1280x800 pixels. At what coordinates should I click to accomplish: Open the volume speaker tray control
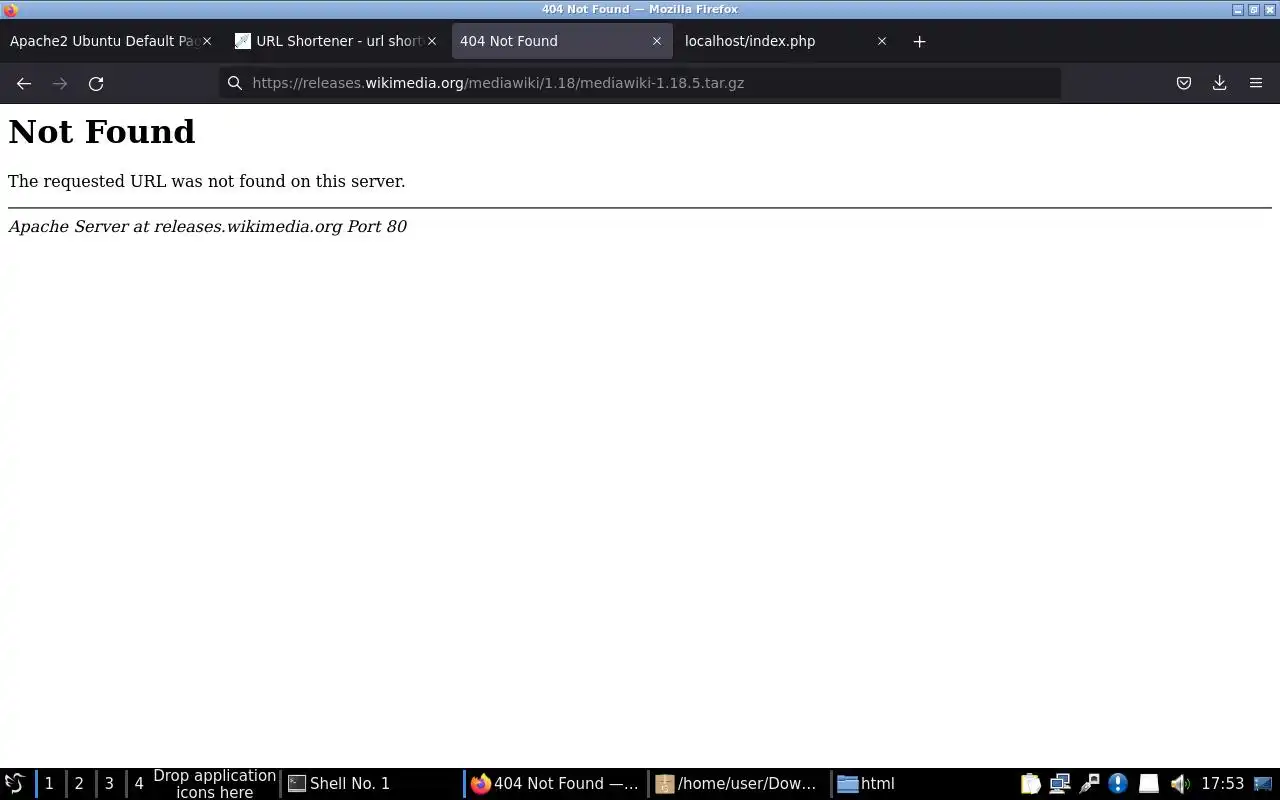[x=1180, y=784]
